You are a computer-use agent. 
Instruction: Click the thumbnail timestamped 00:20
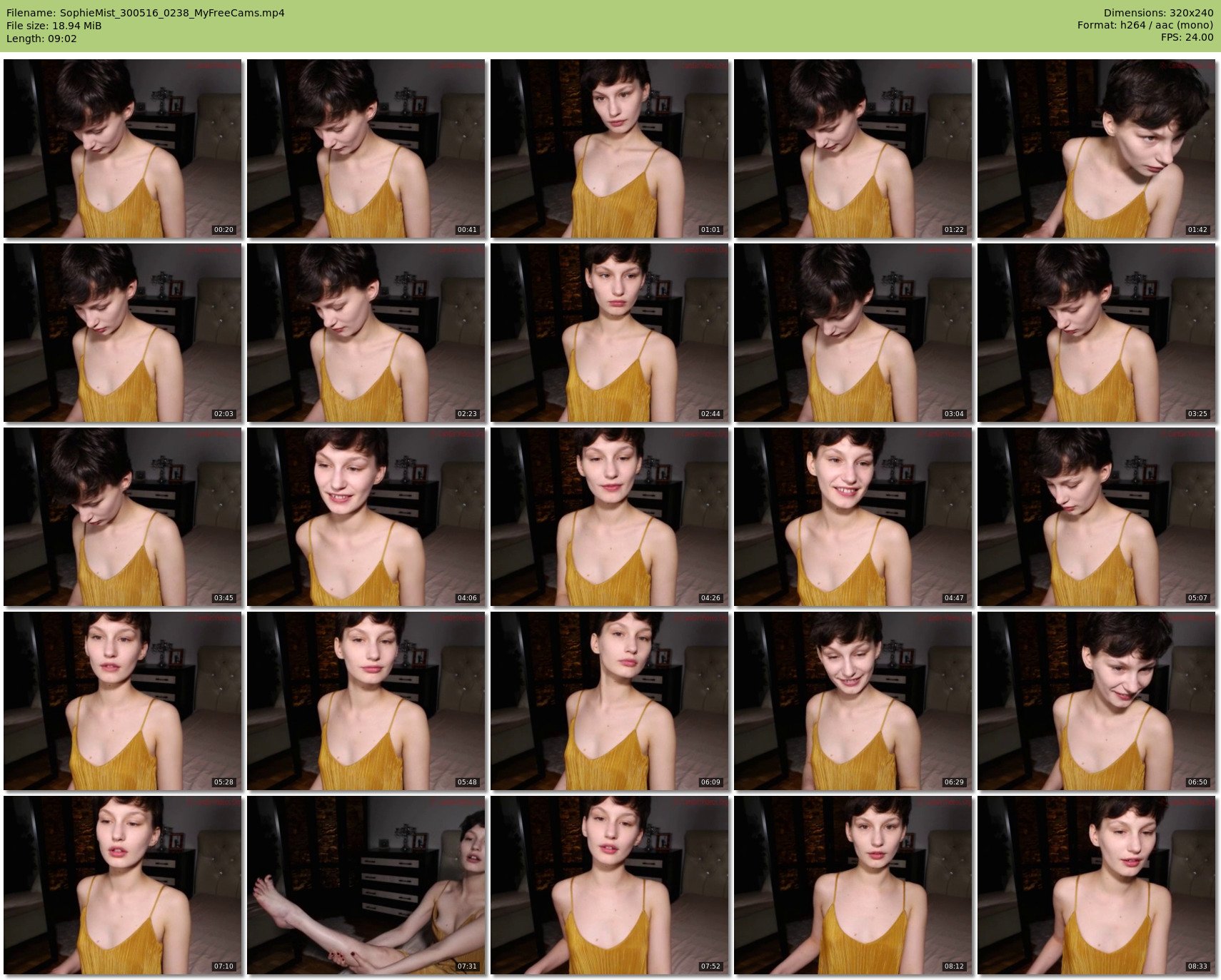click(x=123, y=148)
